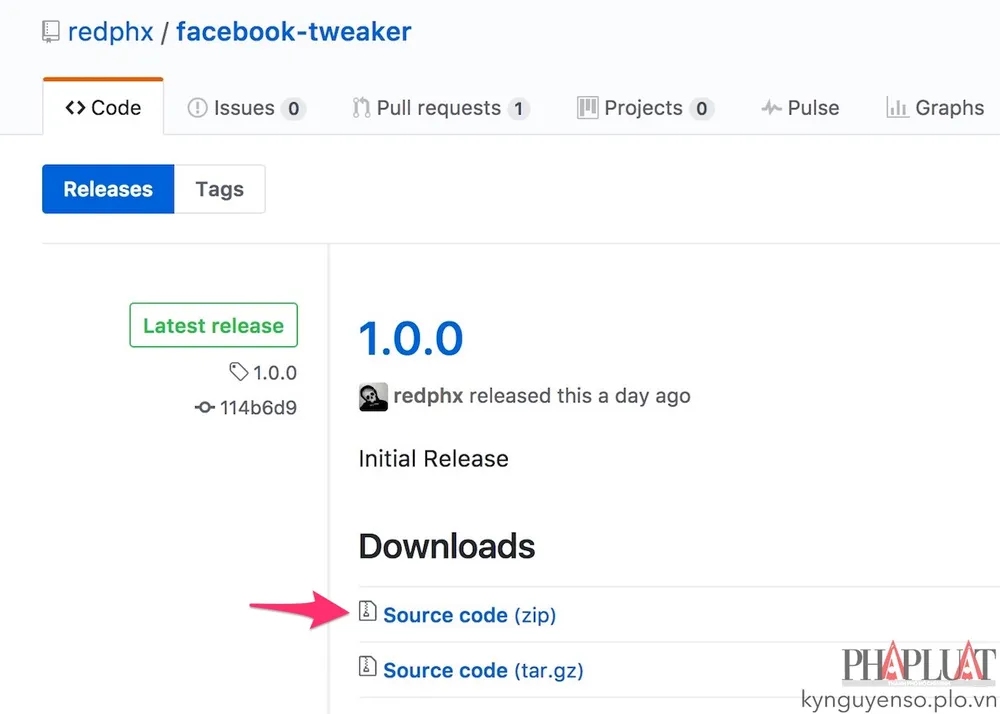Open the Code tab
The height and width of the screenshot is (714, 1000).
(x=102, y=106)
